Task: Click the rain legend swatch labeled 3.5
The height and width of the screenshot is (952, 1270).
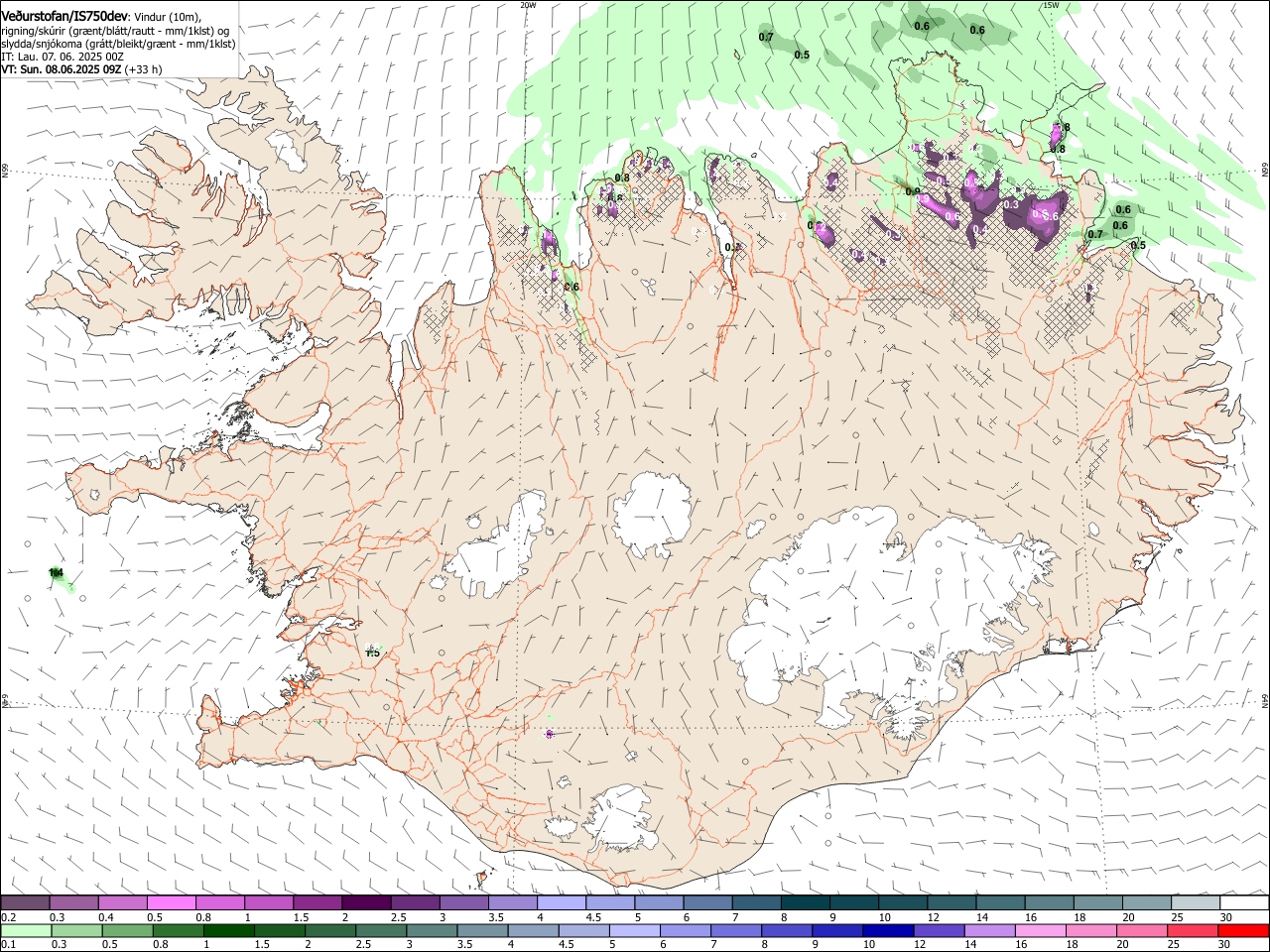Action: pyautogui.click(x=481, y=930)
